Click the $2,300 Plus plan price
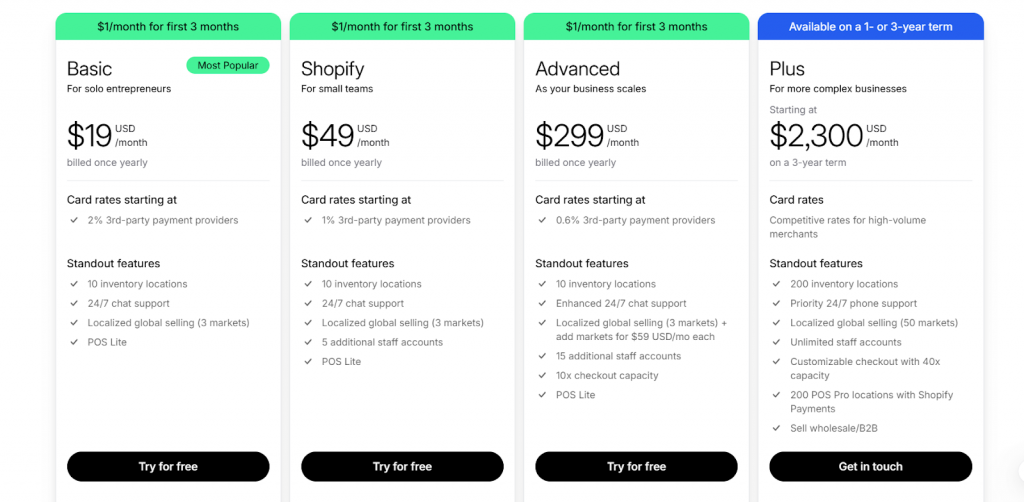 pos(816,135)
